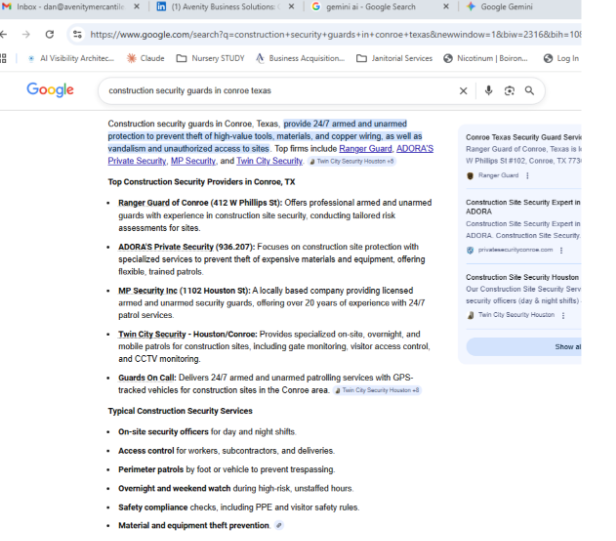Open the Claude bookmark
616x541 pixels.
pos(146,59)
